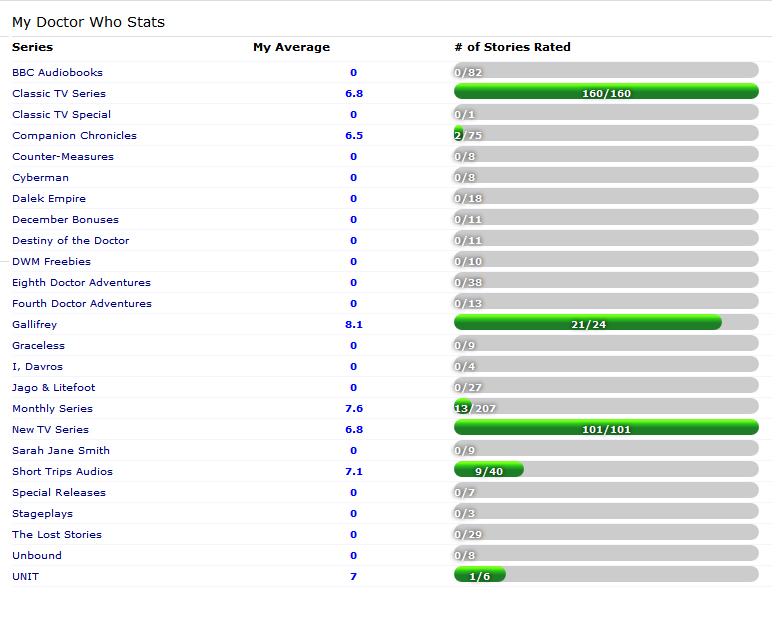Select the 7.1 Short Trips Audios average
Screen dimensions: 772x626
354,471
